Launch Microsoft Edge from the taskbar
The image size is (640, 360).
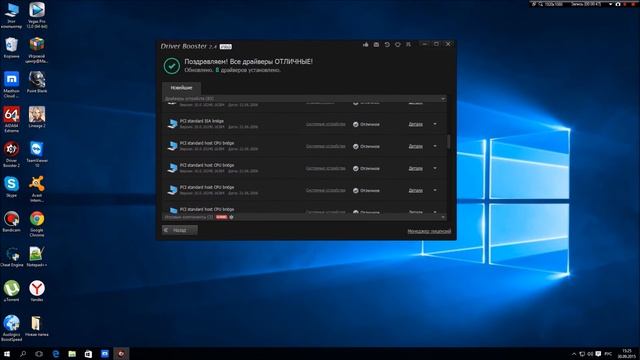click(56, 354)
